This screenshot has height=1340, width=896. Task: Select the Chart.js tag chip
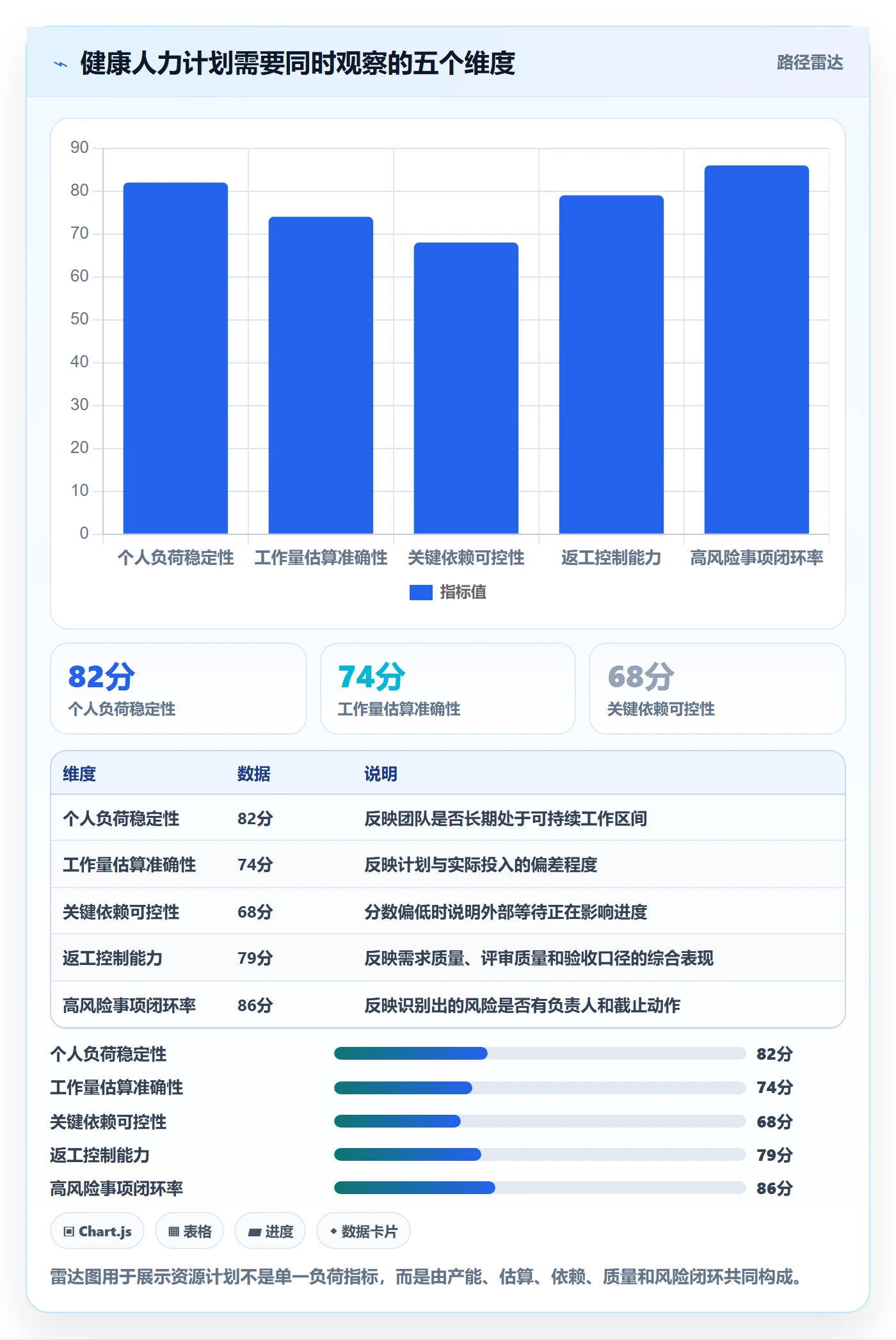(x=97, y=1231)
